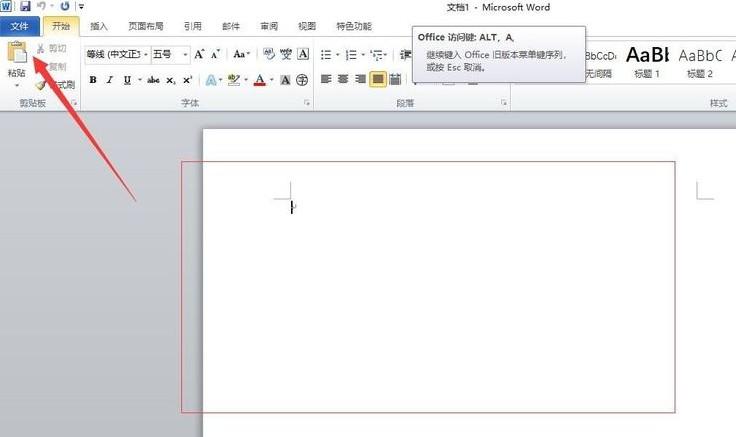Screen dimensions: 736x437
Task: Switch to the 视图 View tab
Action: (x=307, y=26)
